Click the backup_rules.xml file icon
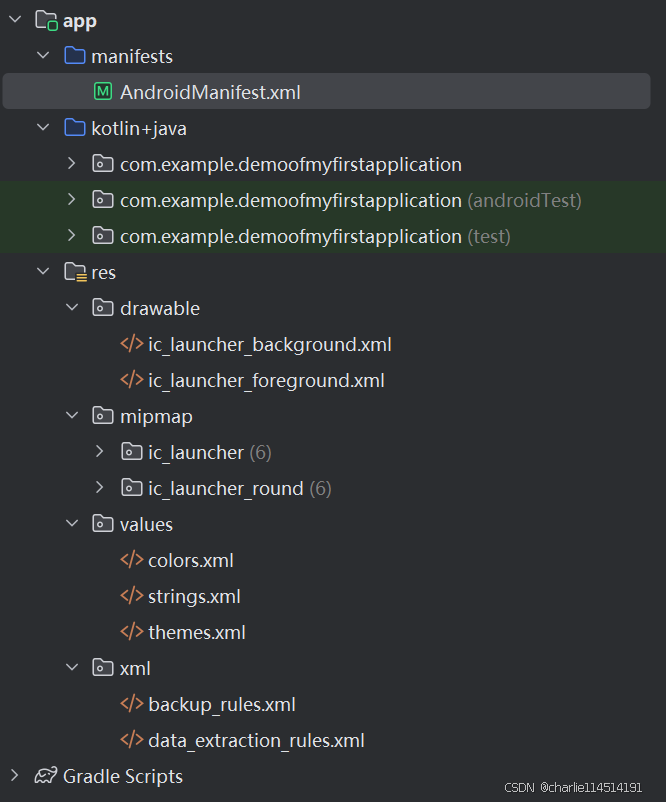 point(131,704)
